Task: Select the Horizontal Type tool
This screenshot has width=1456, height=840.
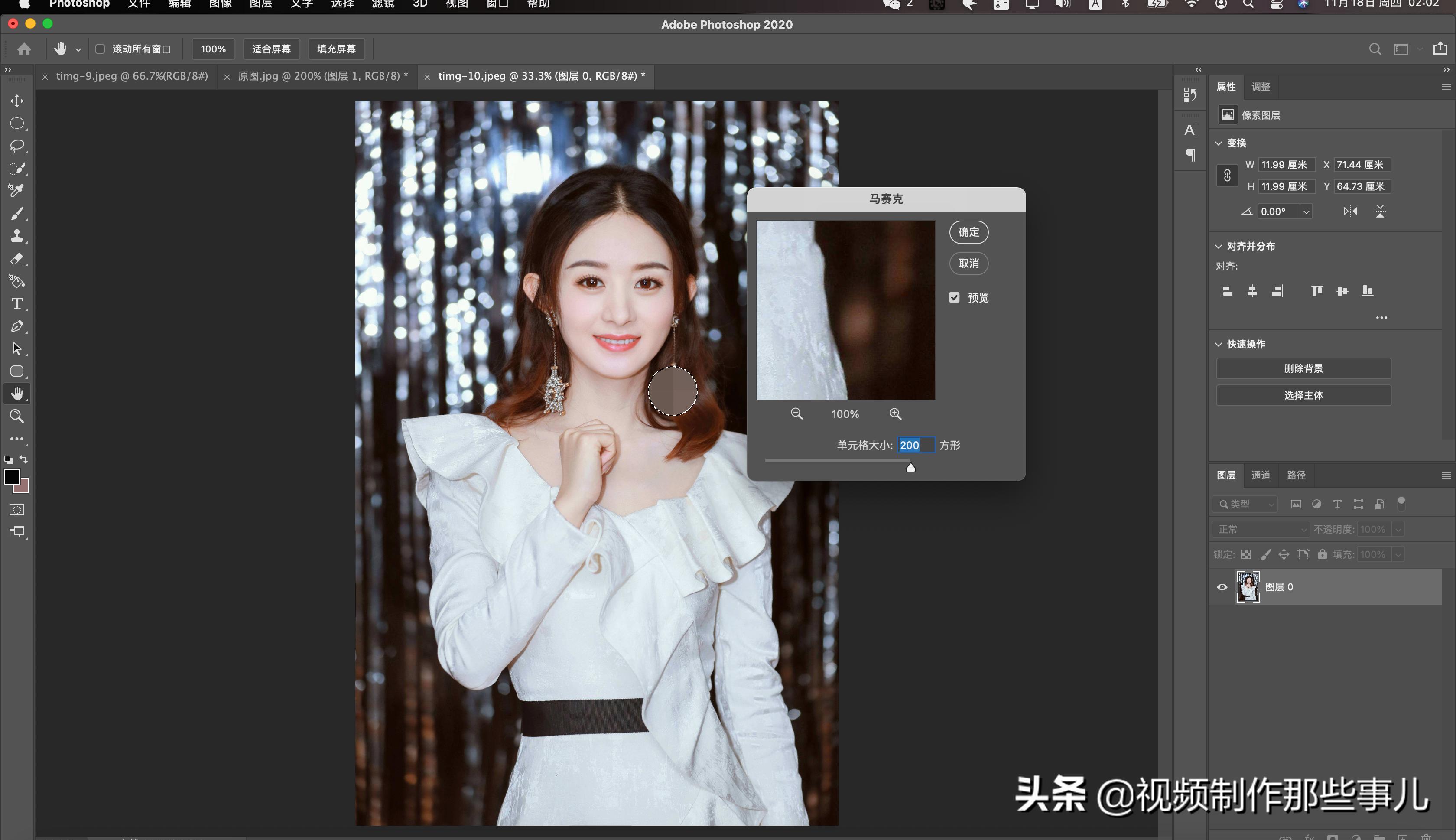Action: click(x=17, y=304)
